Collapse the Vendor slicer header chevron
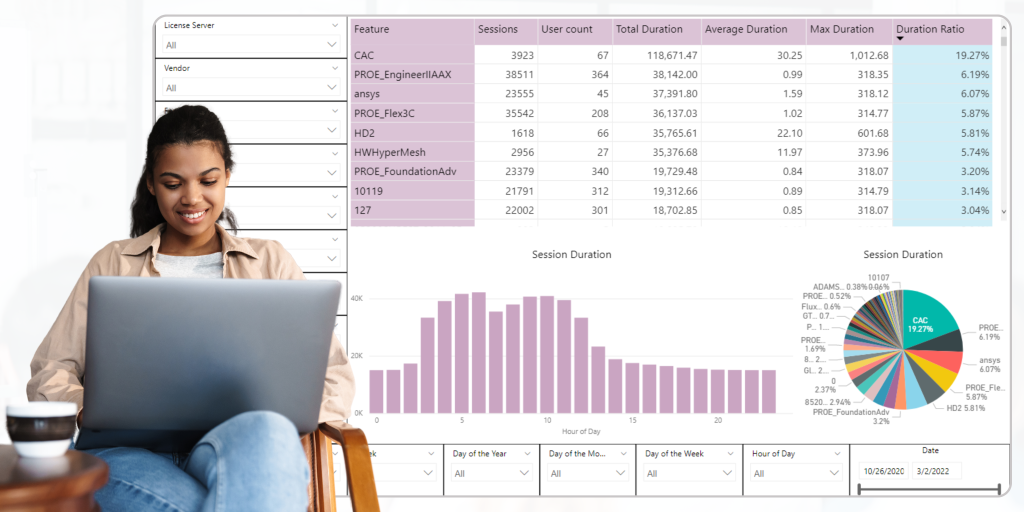Image resolution: width=1024 pixels, height=512 pixels. (x=333, y=68)
